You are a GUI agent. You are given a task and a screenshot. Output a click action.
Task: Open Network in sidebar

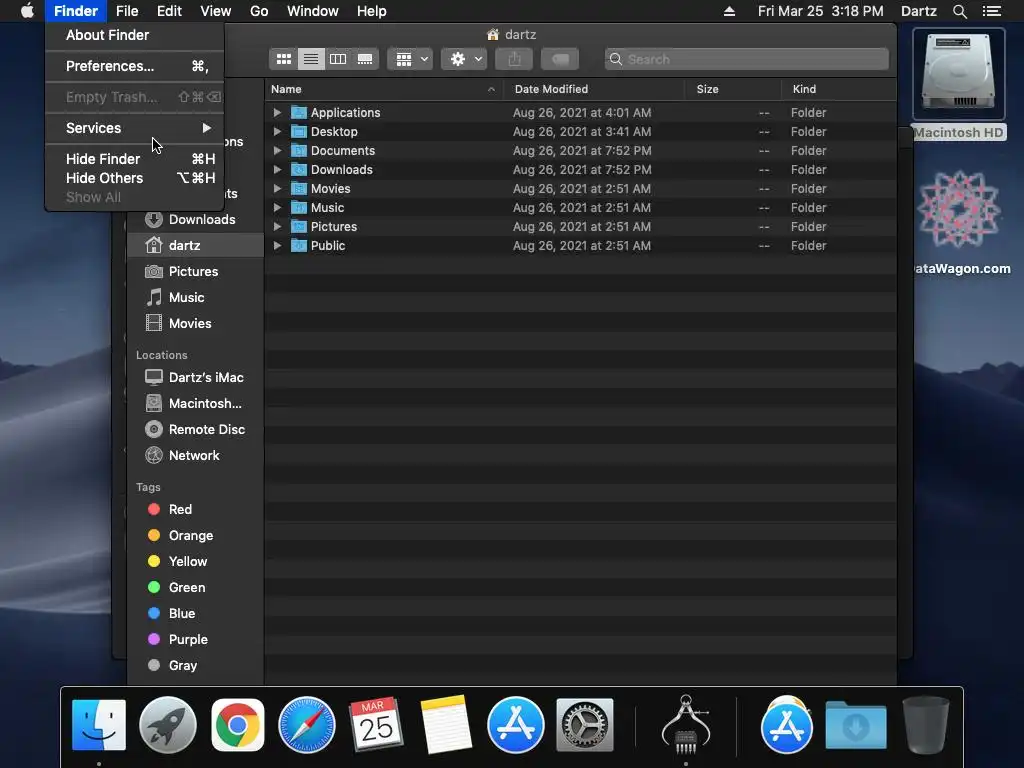click(197, 456)
